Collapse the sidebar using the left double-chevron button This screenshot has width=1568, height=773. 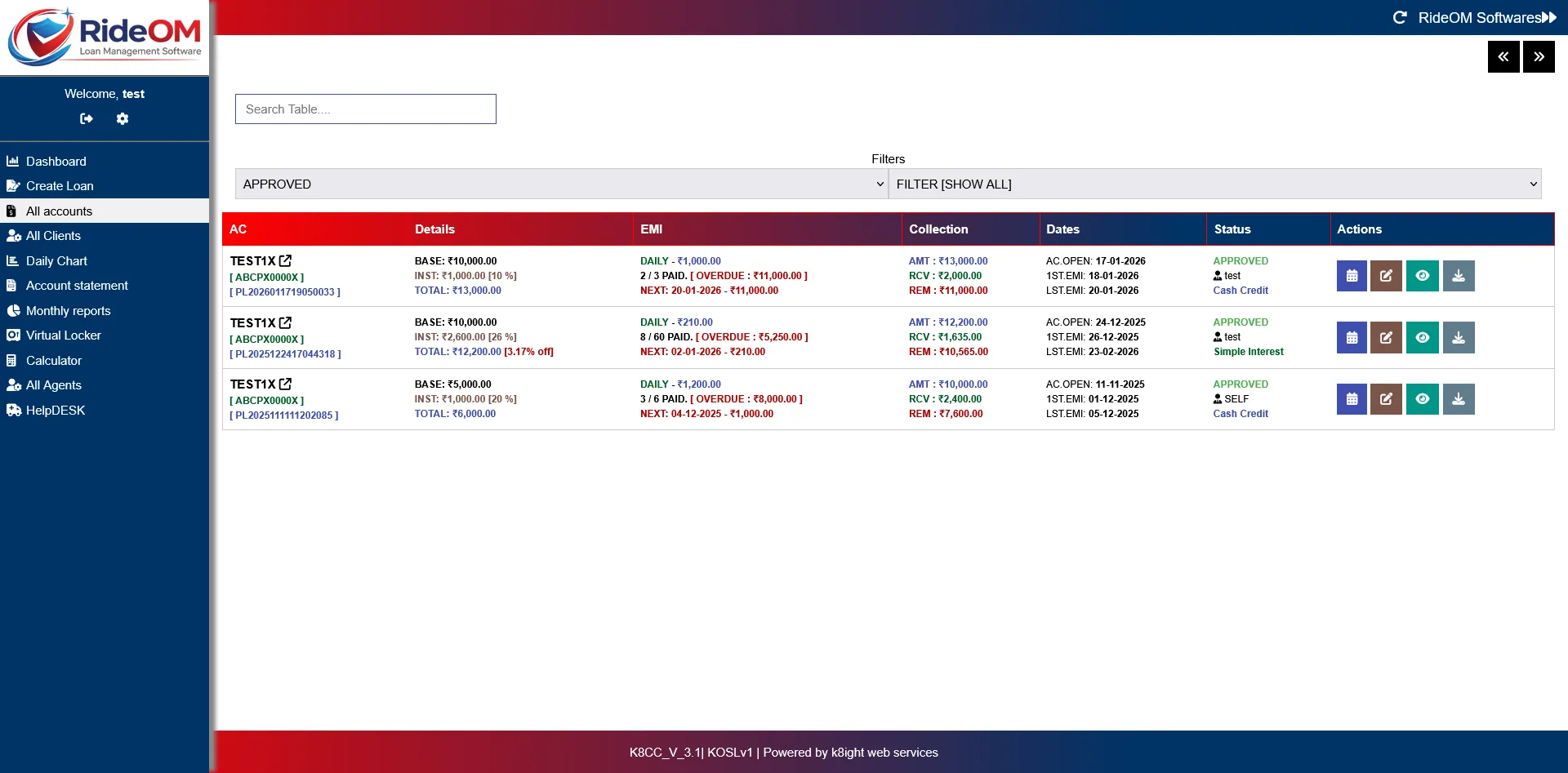pyautogui.click(x=1503, y=56)
